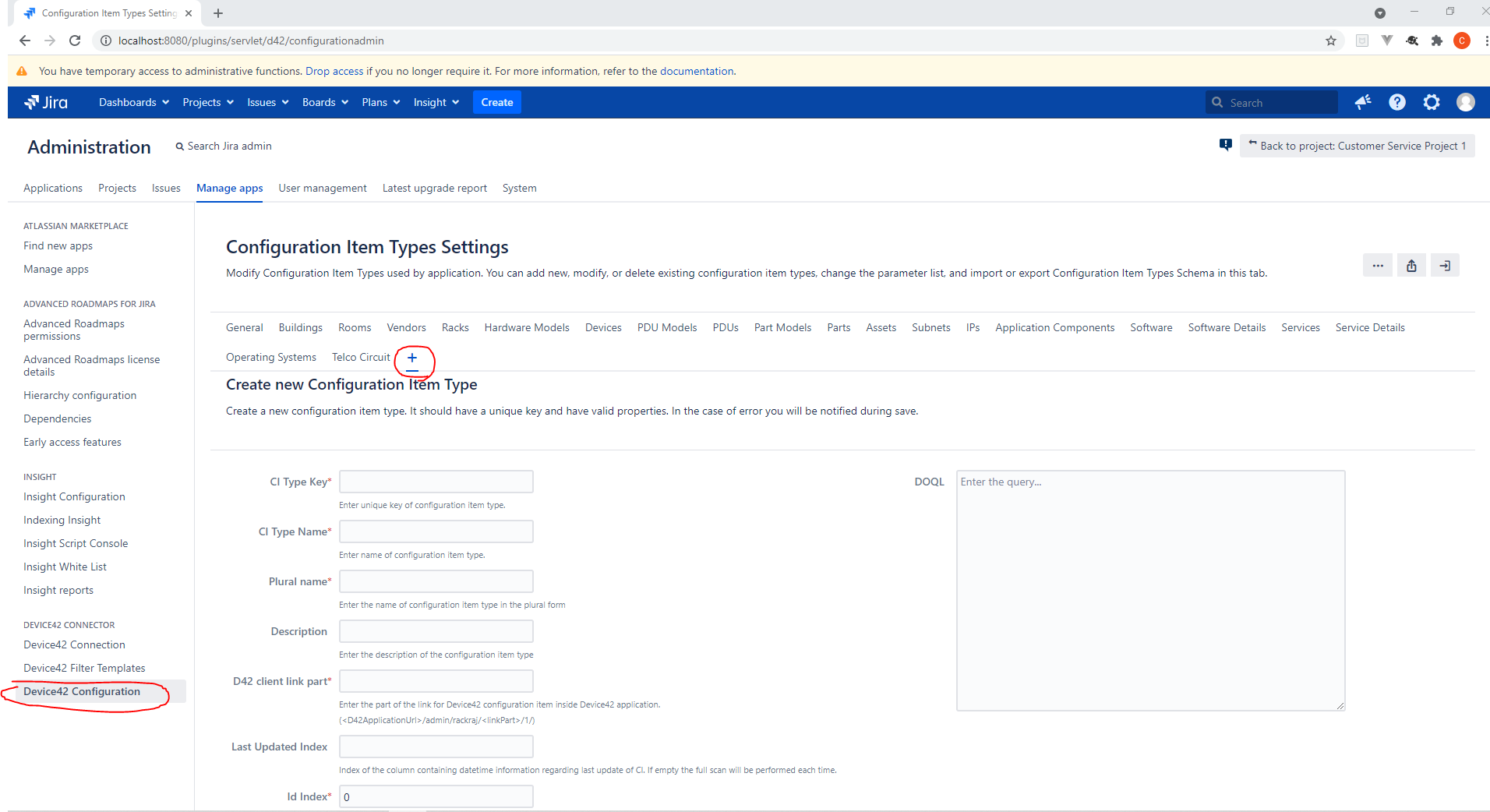Open the Help question mark icon
Viewport: 1490px width, 812px height.
1396,102
